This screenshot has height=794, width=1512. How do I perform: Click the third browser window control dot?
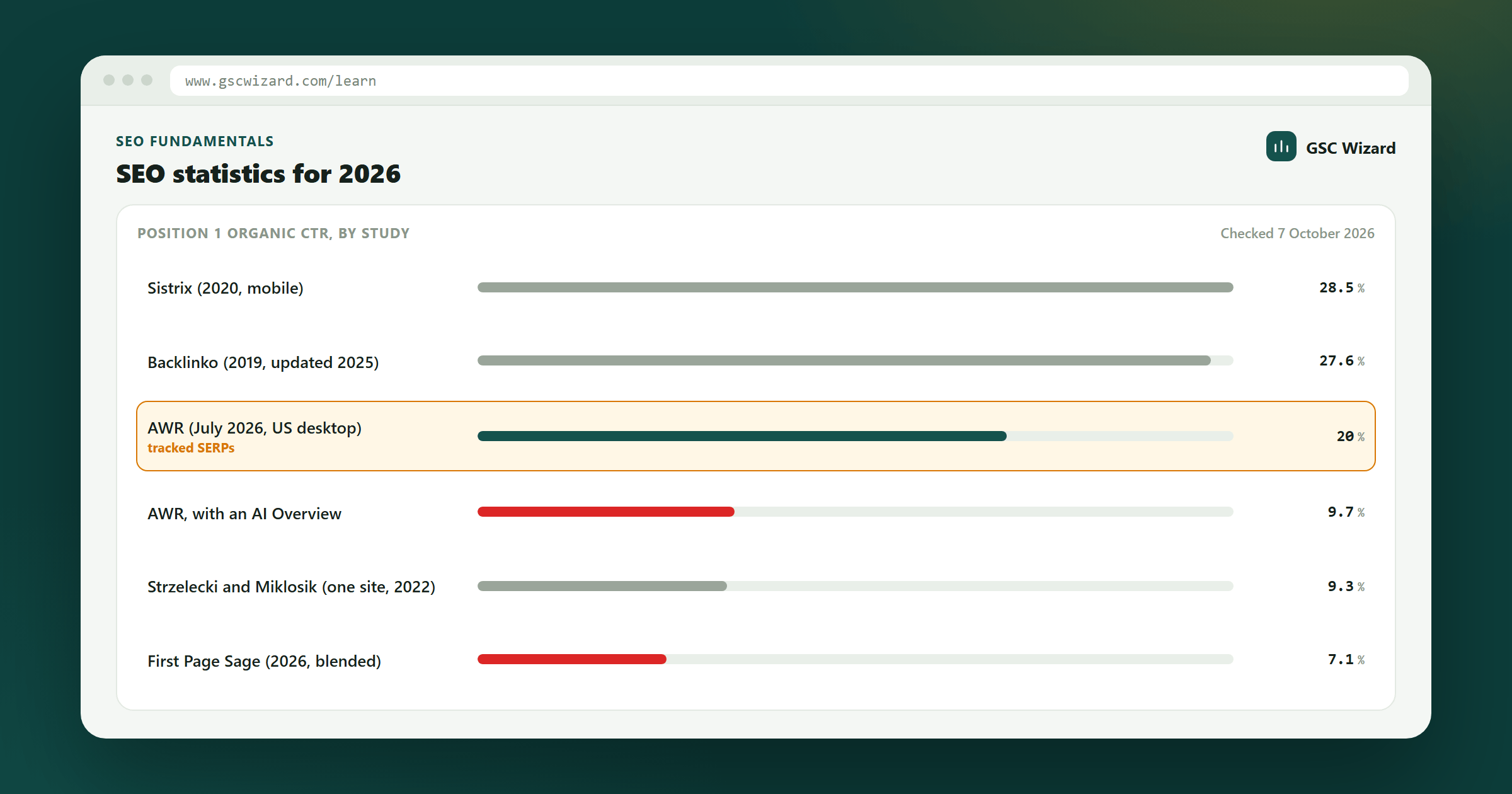click(x=147, y=80)
